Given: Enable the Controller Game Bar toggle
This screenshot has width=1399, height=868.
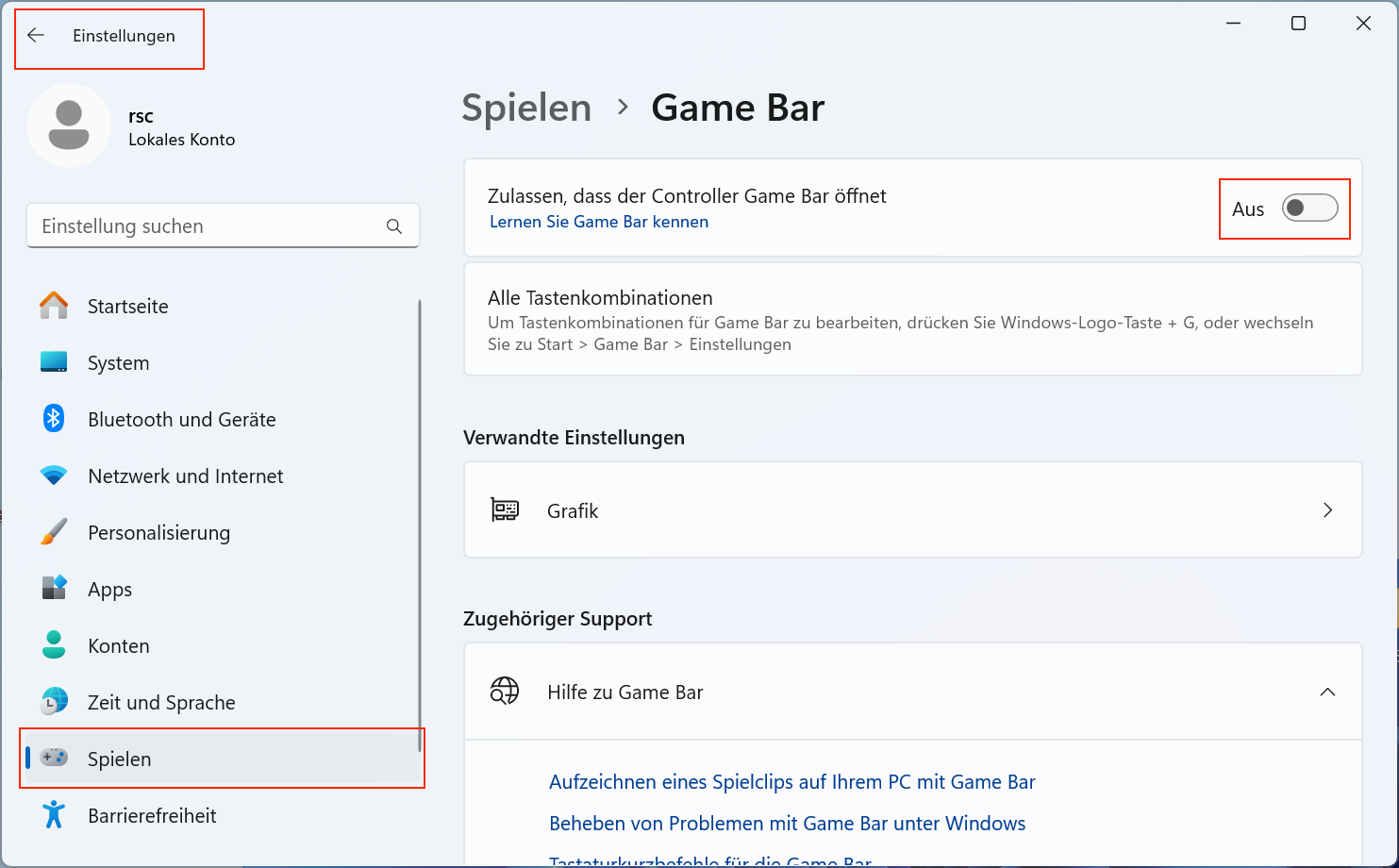Looking at the screenshot, I should coord(1310,209).
